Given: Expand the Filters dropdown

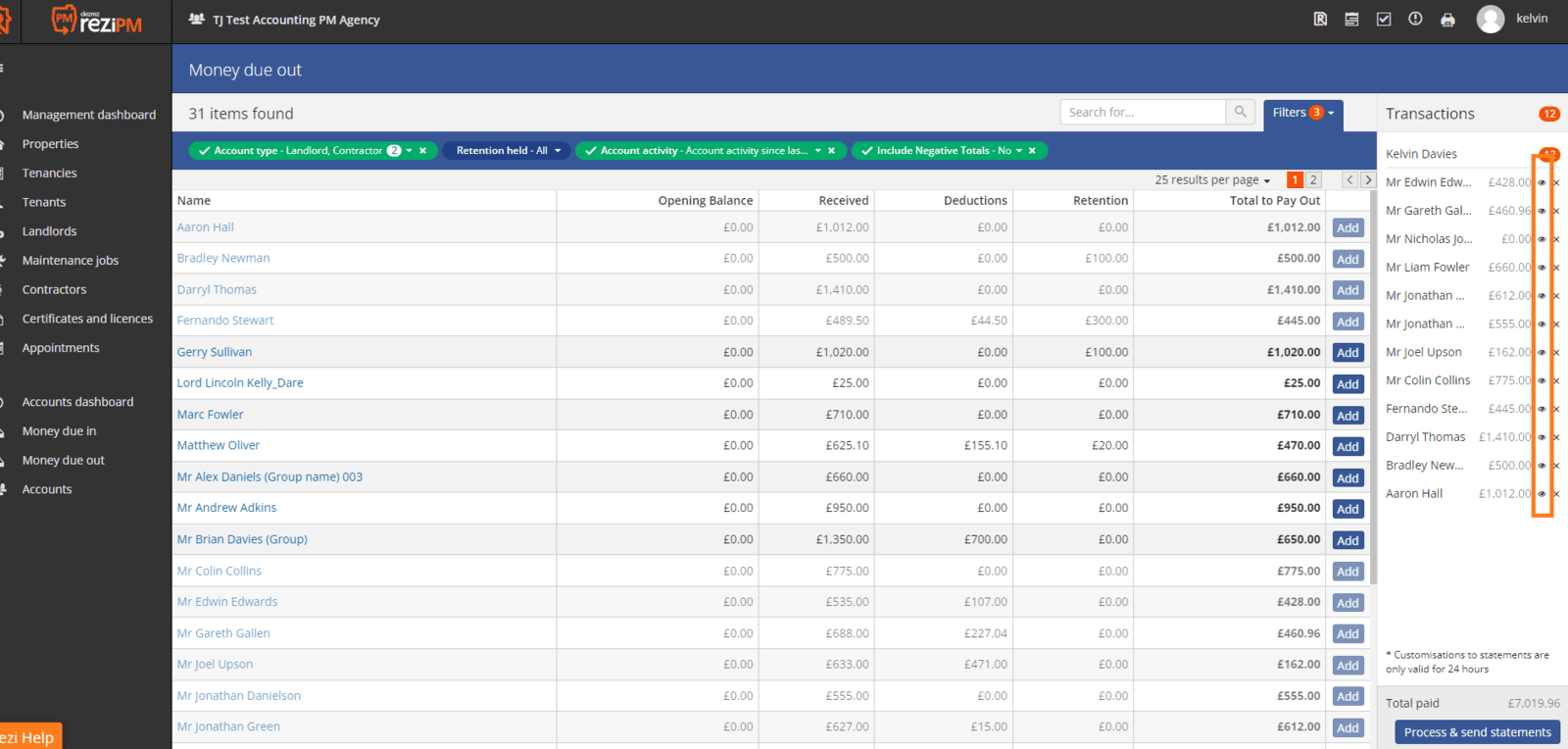Looking at the screenshot, I should (1302, 113).
